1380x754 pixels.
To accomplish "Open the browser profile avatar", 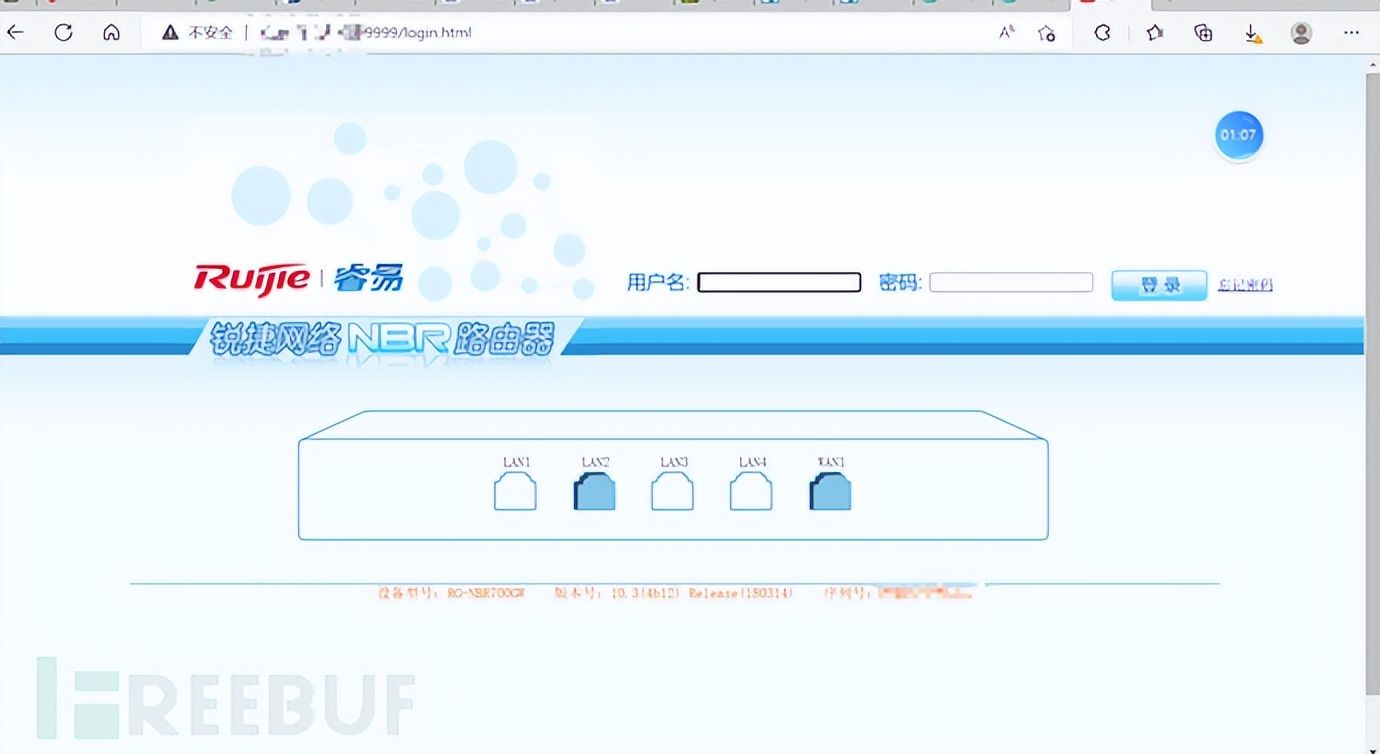I will point(1301,33).
